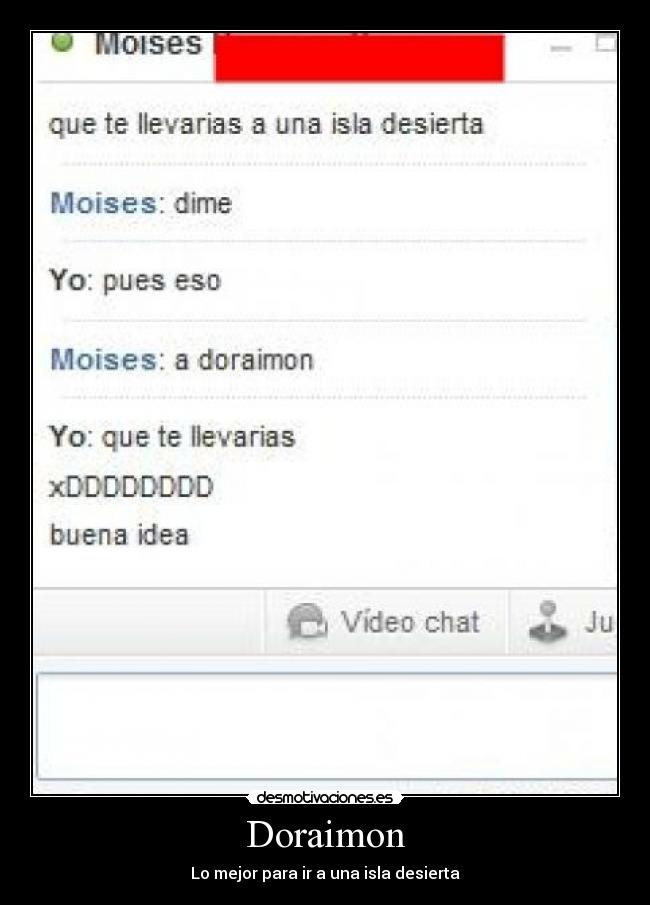Viewport: 650px width, 905px height.
Task: Click Moises sender name before 'dime'
Action: 103,203
